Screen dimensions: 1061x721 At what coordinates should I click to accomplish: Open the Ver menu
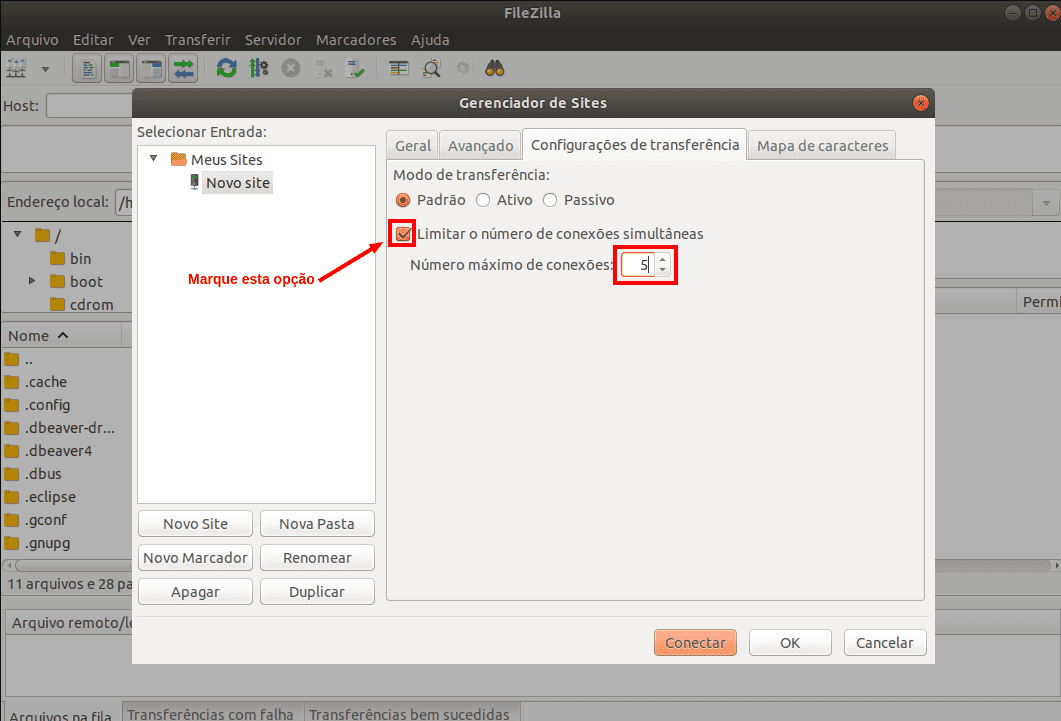click(139, 40)
